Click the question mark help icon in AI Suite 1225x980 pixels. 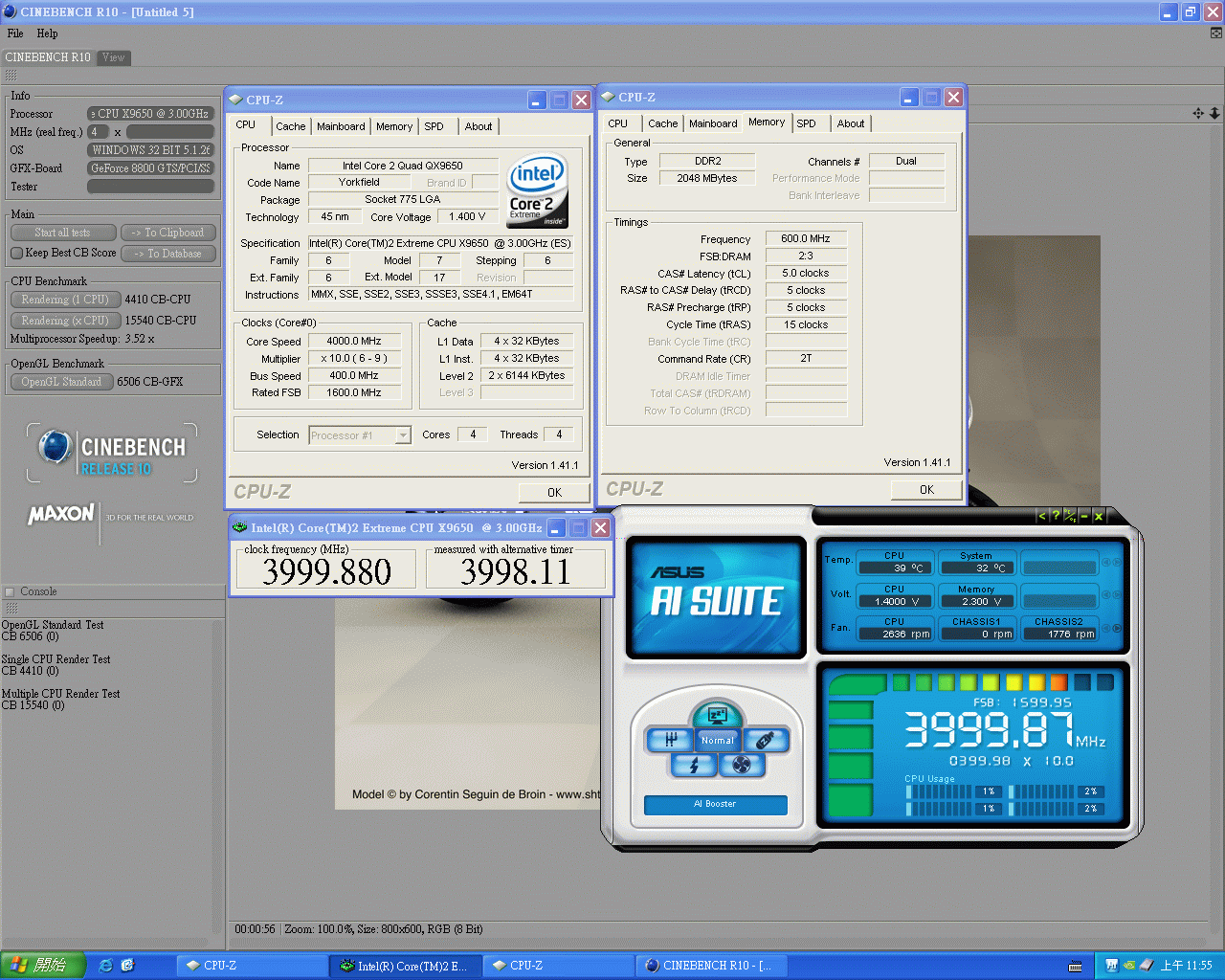(1056, 516)
